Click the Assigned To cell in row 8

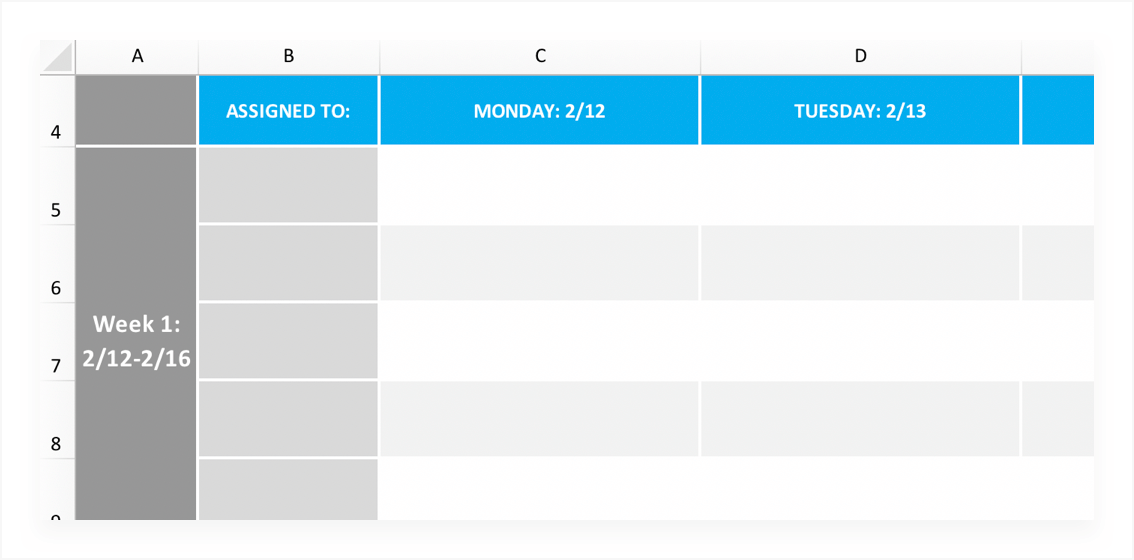click(x=288, y=419)
